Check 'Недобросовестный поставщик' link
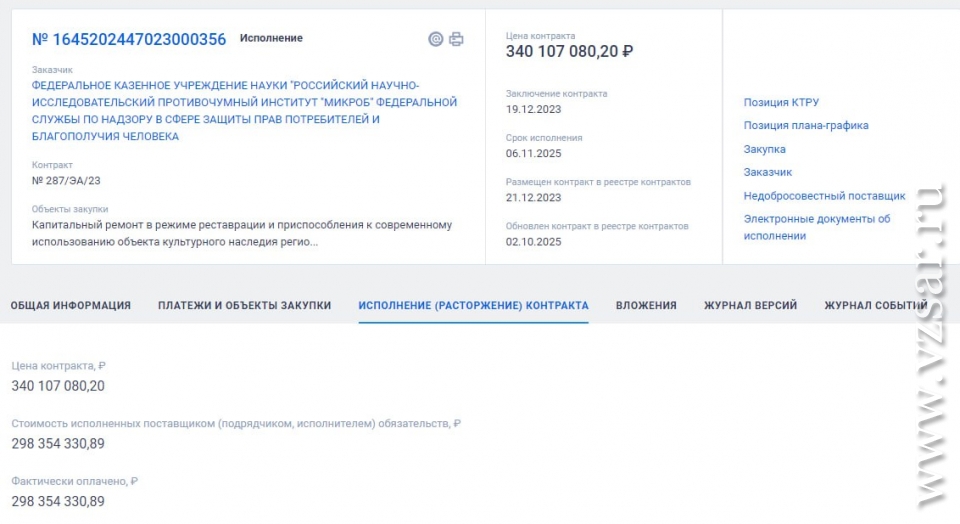The width and height of the screenshot is (960, 524). (824, 196)
